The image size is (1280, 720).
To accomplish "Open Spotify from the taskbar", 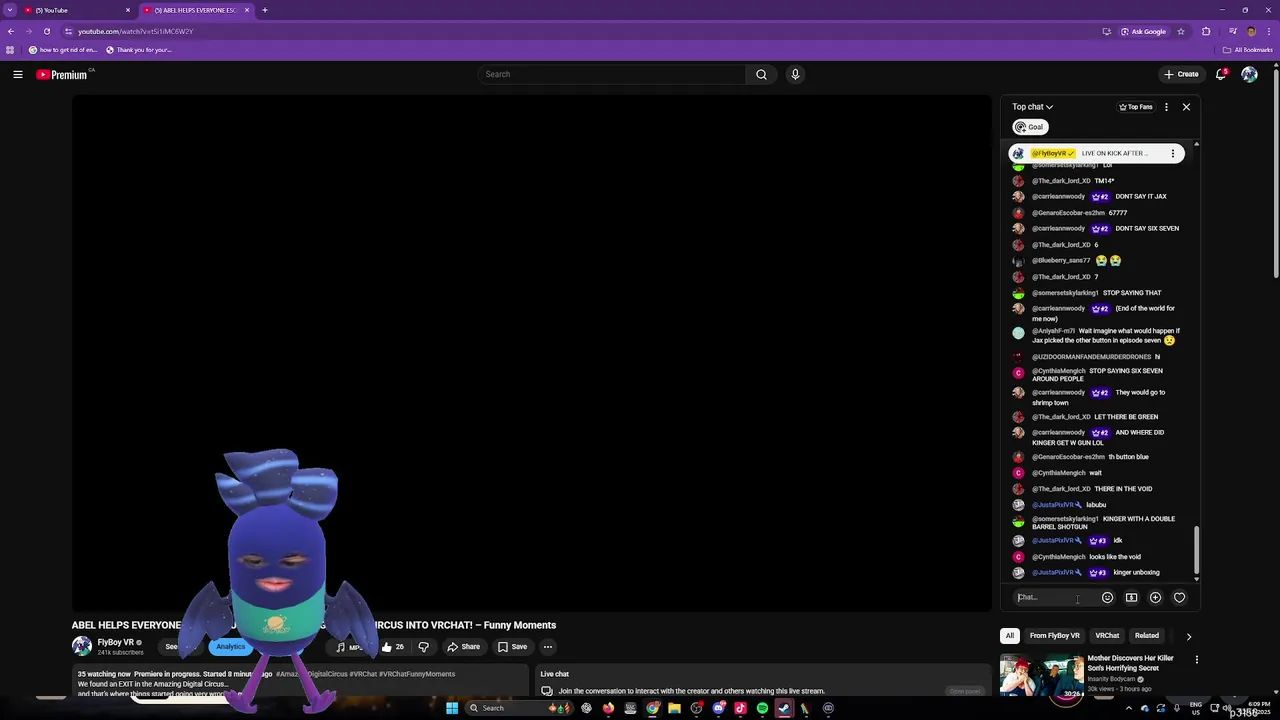I will tap(762, 708).
